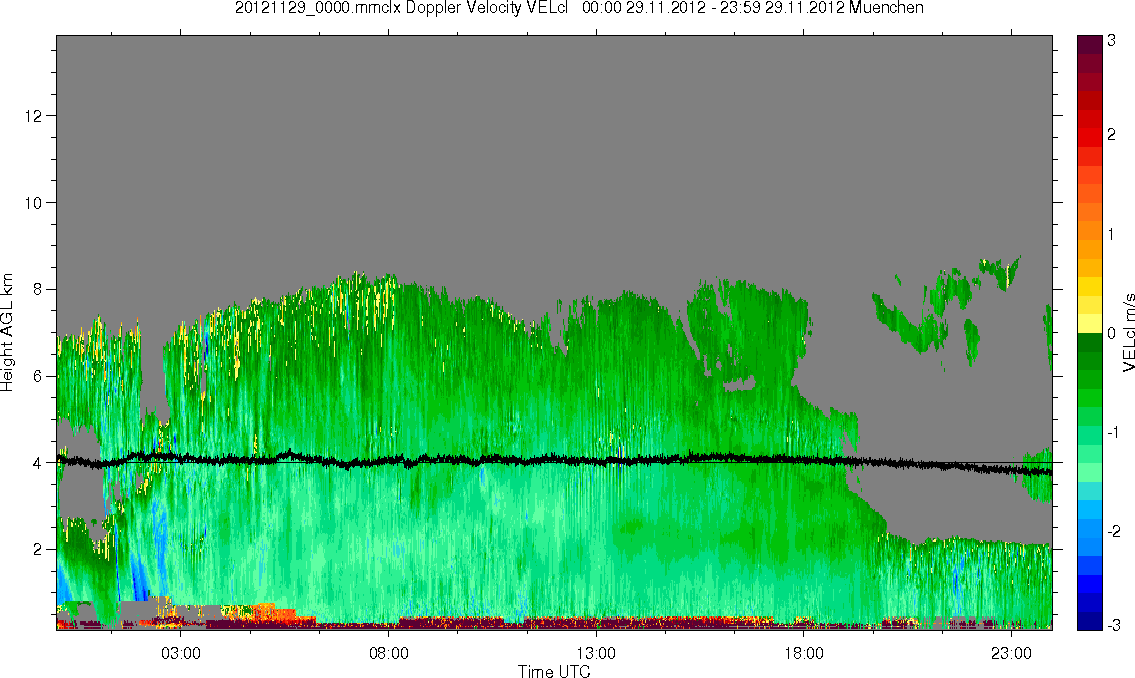Click the '4' height tick label

[38, 463]
